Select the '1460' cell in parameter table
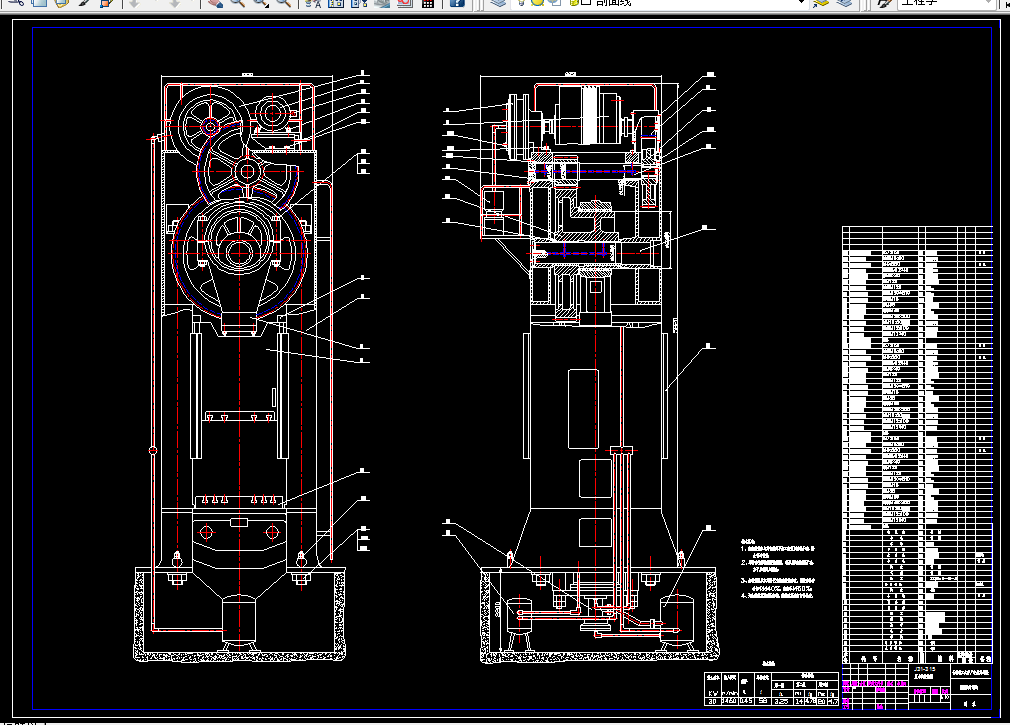This screenshot has width=1010, height=725. click(x=729, y=701)
